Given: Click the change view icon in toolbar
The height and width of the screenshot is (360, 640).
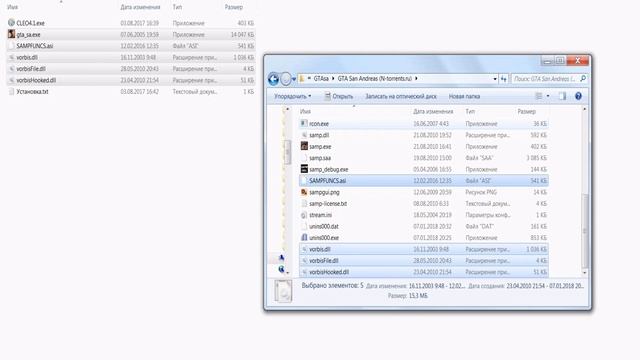Looking at the screenshot, I should [539, 96].
